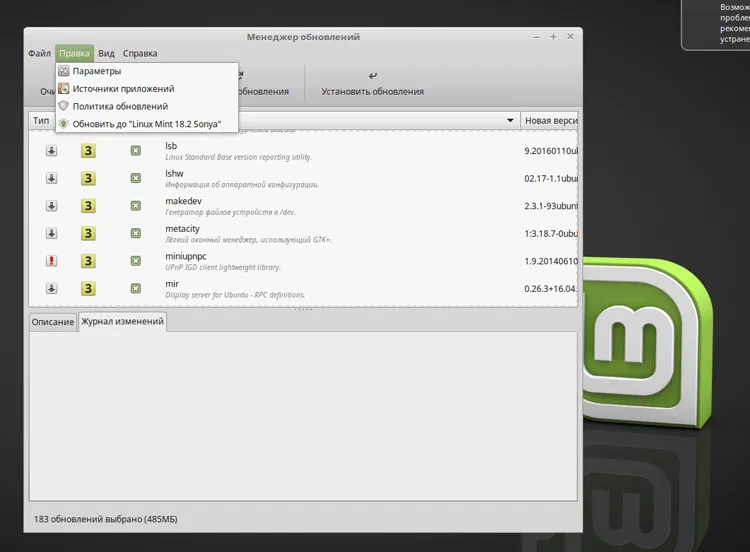Click level 3 badge for mir
Screen dimensions: 750x552
click(x=88, y=288)
